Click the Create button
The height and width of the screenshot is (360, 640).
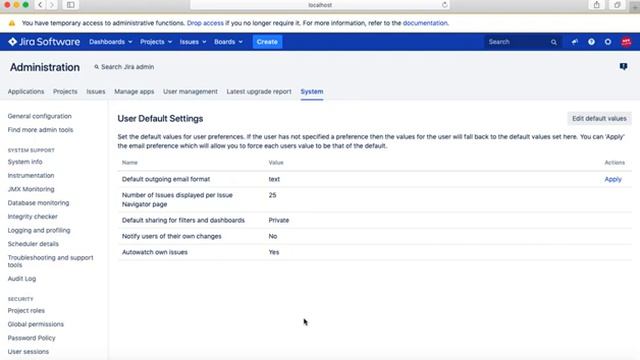point(267,42)
